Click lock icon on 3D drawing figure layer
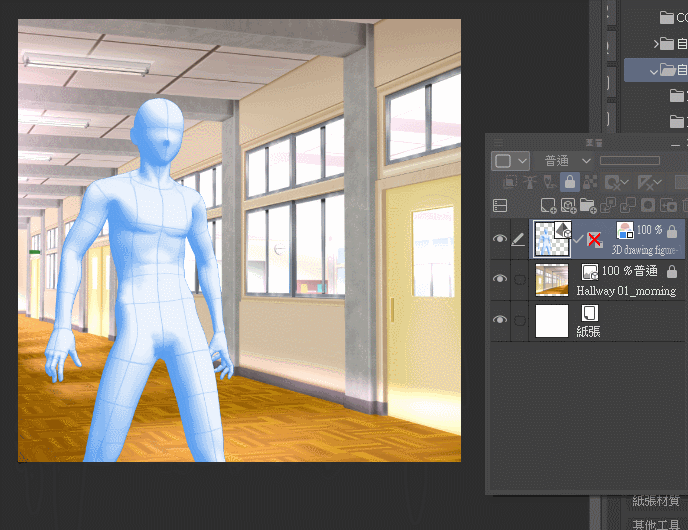 pyautogui.click(x=672, y=231)
